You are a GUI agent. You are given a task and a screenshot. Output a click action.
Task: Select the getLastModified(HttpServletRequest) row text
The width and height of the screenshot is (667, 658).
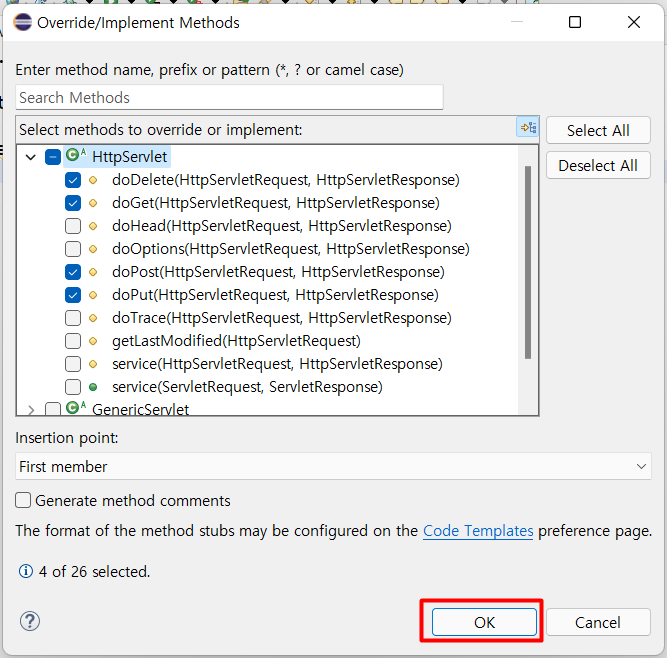236,341
